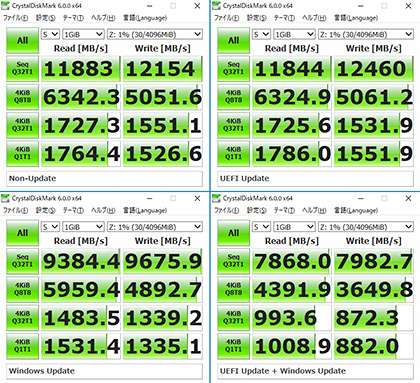Run 4KiB Q1T1 test in Non-Update window
This screenshot has width=420, height=383.
(22, 154)
